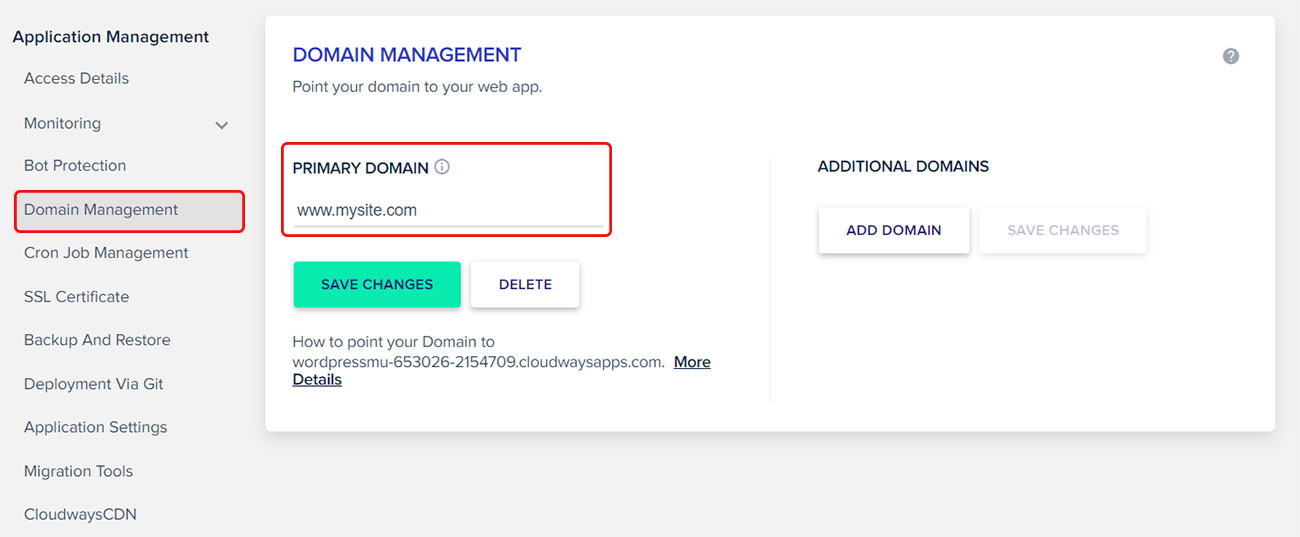The height and width of the screenshot is (537, 1300).
Task: Expand the Monitoring submenu chevron
Action: (222, 125)
